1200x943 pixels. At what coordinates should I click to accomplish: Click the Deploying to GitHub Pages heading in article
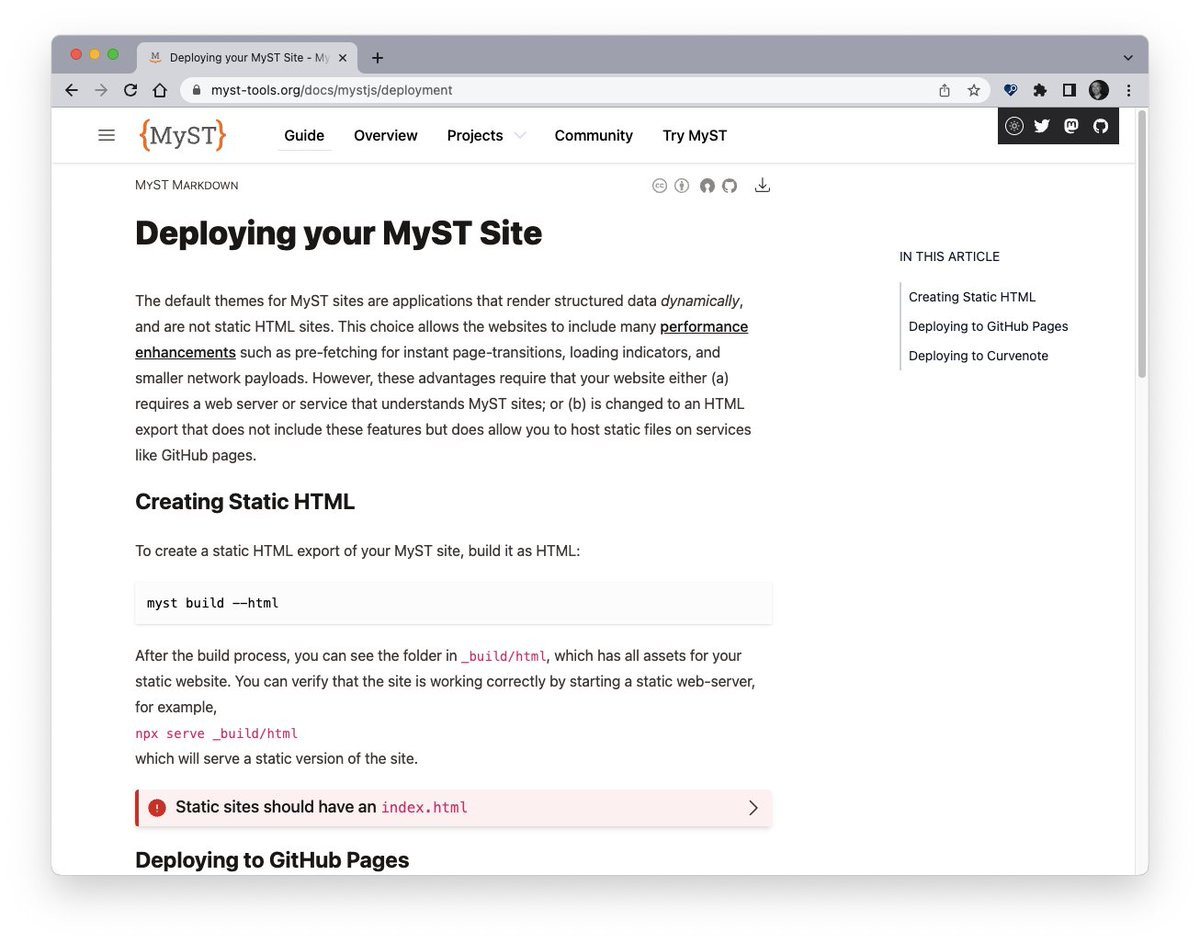pos(272,860)
